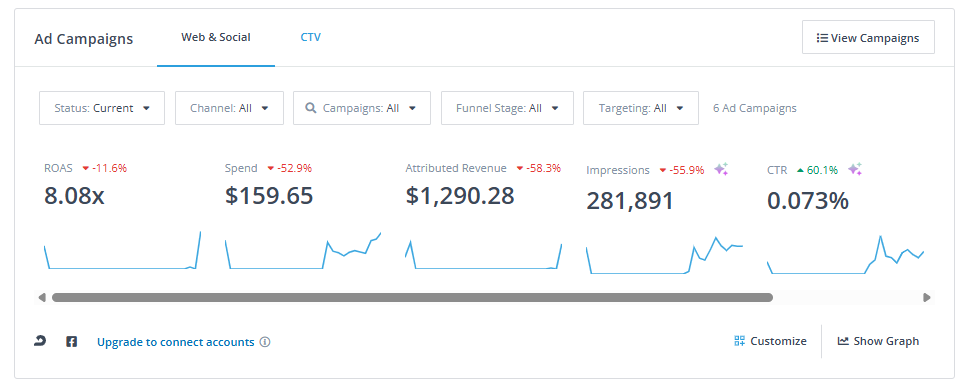Screen dimensions: 961x386
Task: Click the Spend sparkline chart
Action: pyautogui.click(x=303, y=250)
